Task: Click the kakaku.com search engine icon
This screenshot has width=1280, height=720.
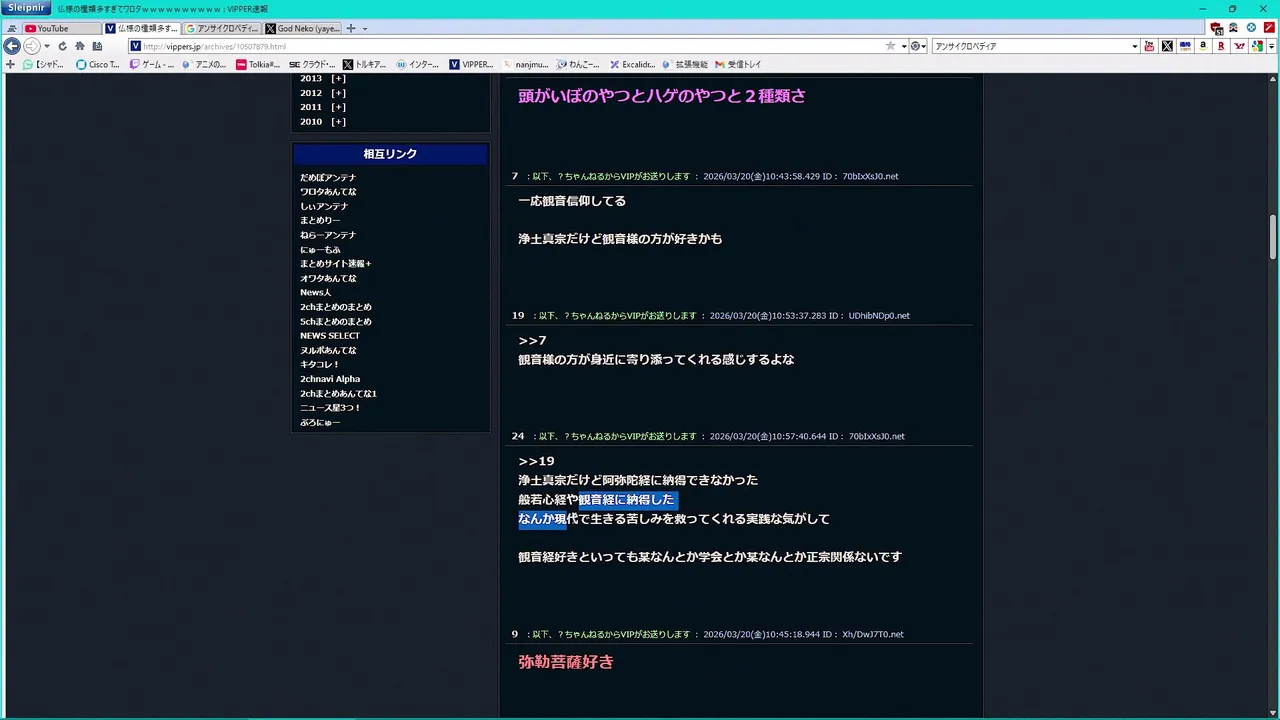Action: point(1185,46)
